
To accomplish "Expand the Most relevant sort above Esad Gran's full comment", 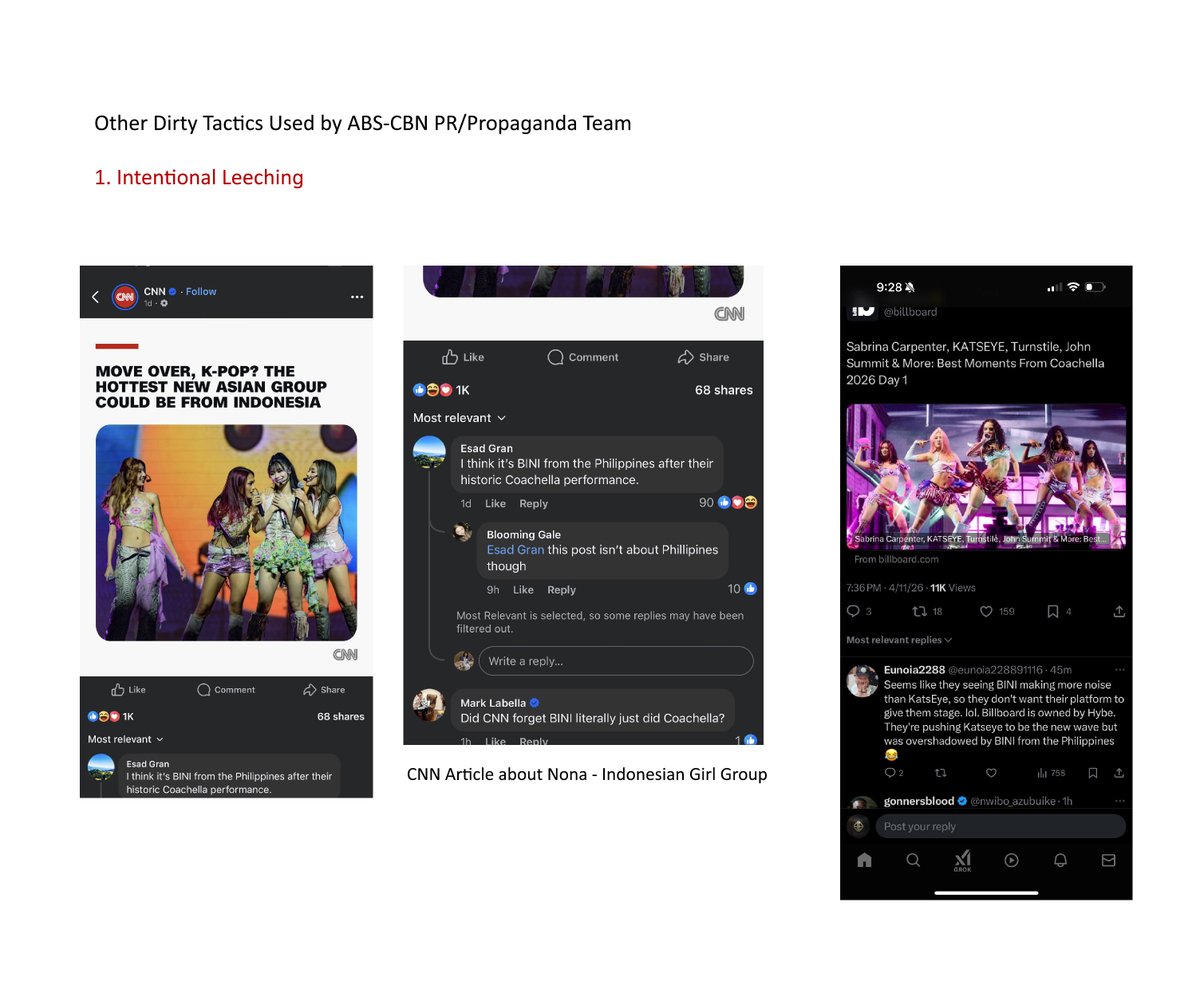I will click(x=460, y=418).
